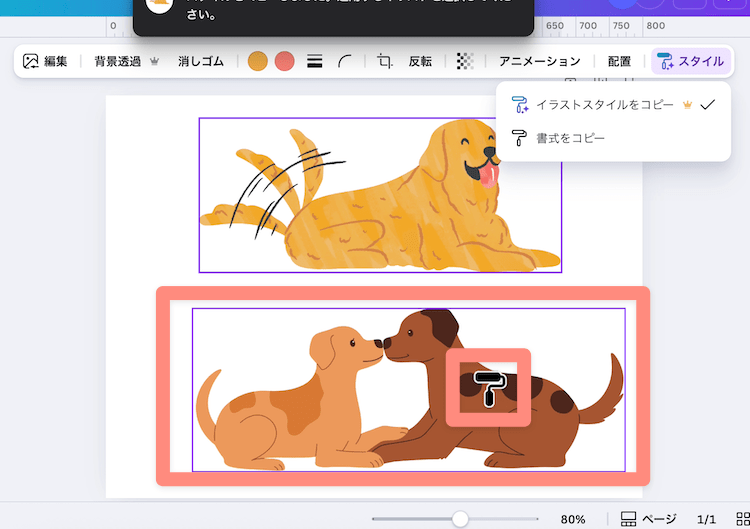Open the 編集 image edit button
Image resolution: width=750 pixels, height=529 pixels.
click(x=45, y=61)
